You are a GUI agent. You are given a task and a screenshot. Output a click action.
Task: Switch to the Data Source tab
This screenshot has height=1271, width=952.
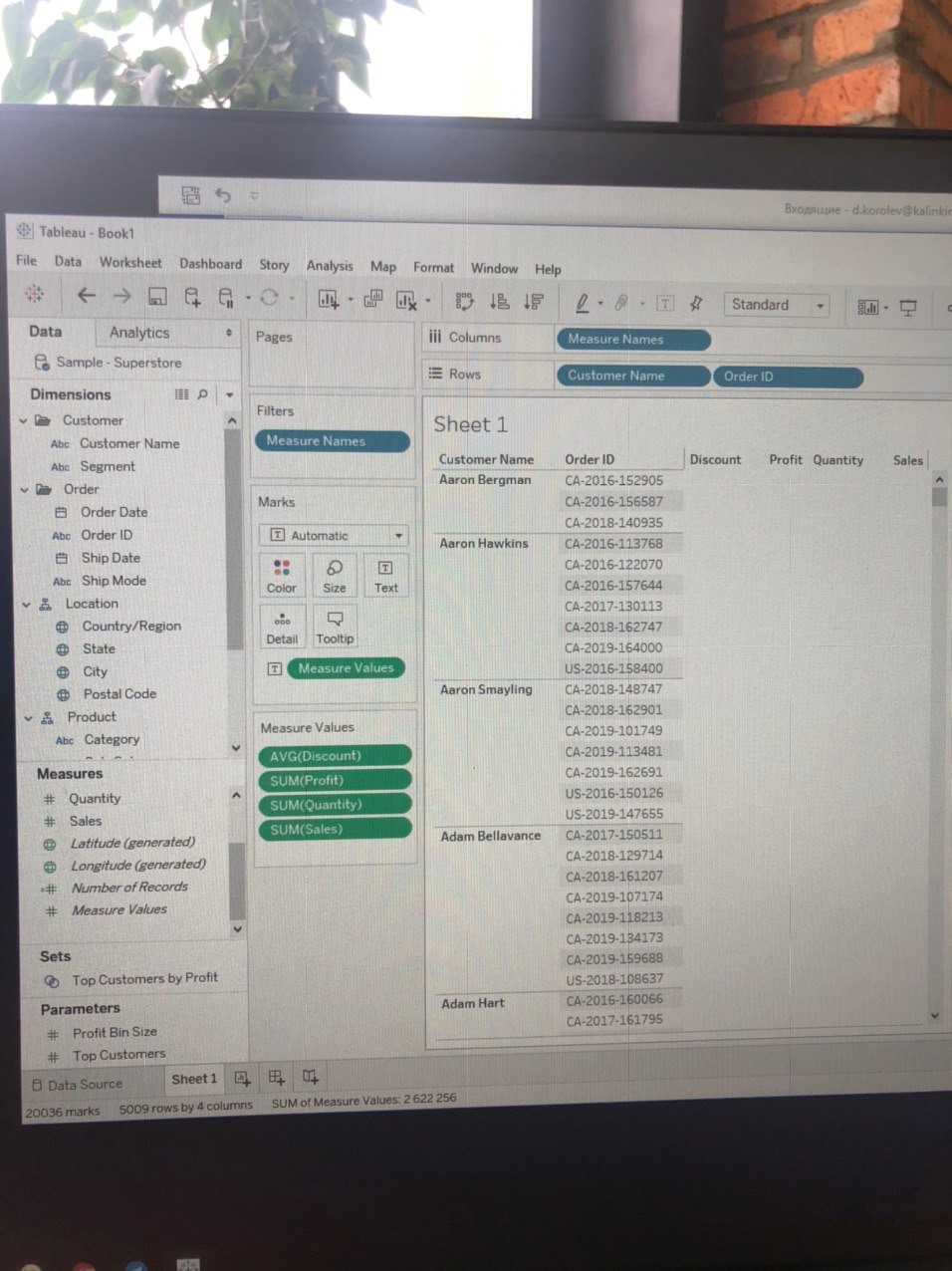pyautogui.click(x=77, y=1084)
